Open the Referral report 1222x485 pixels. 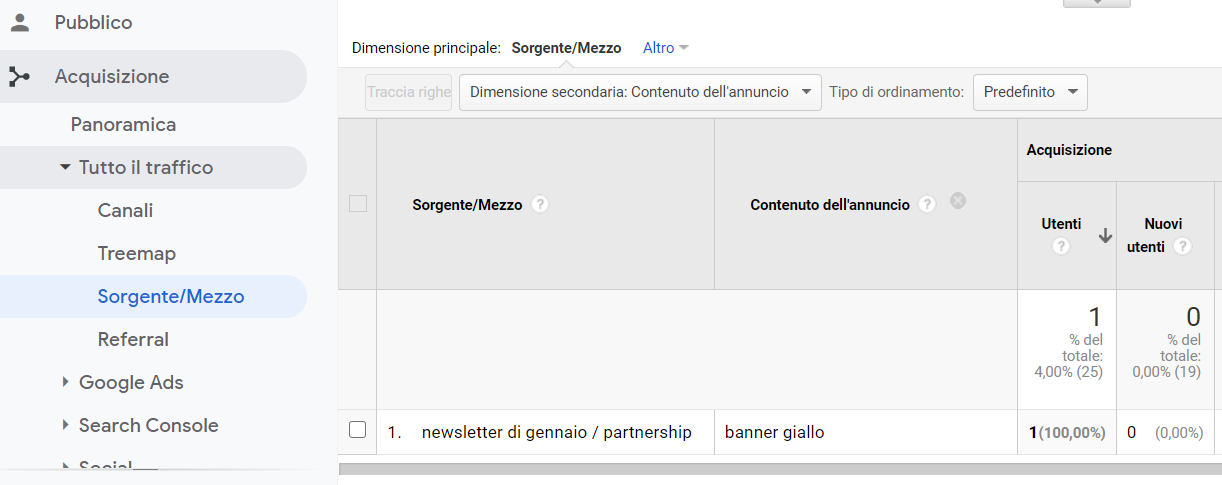133,340
